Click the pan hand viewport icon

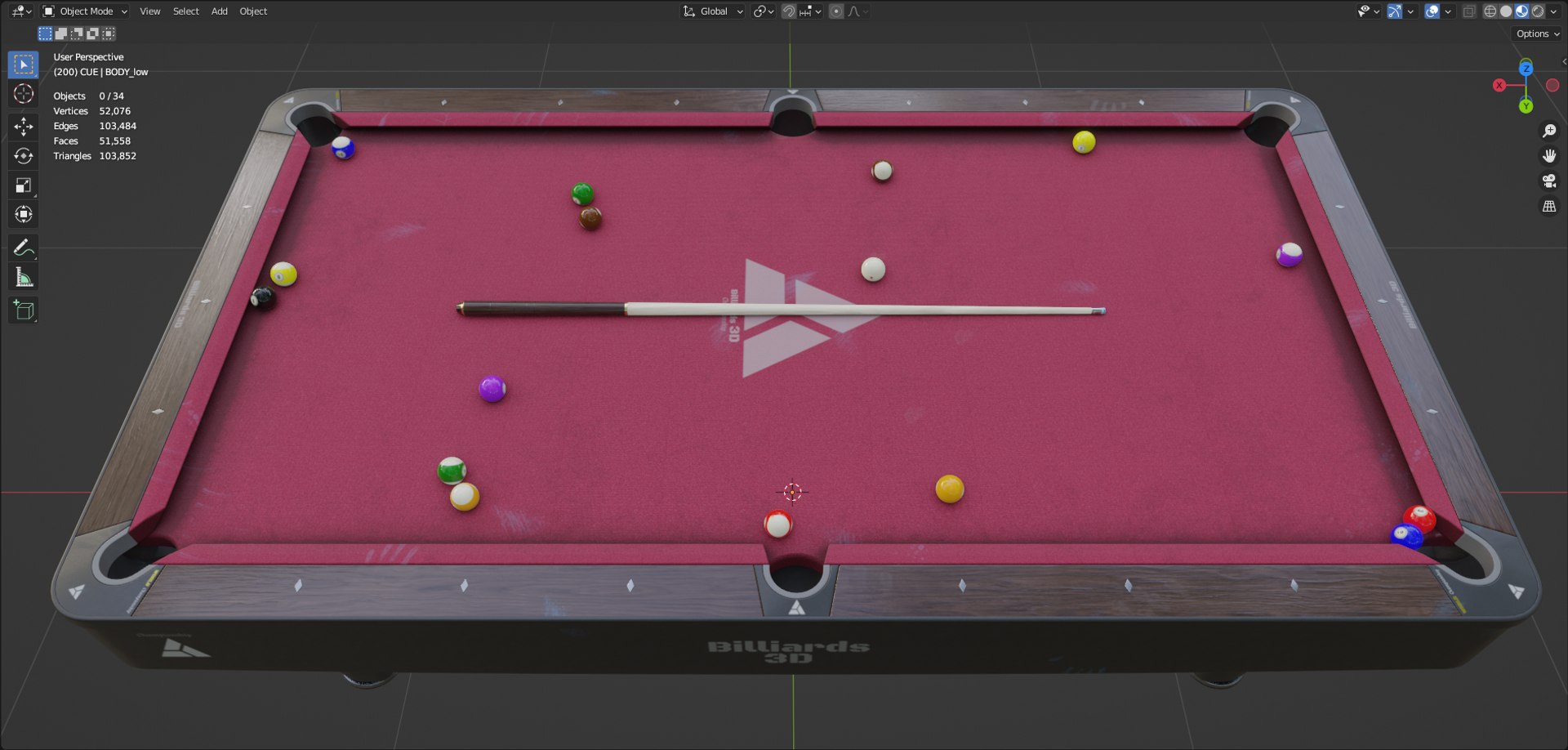1549,156
